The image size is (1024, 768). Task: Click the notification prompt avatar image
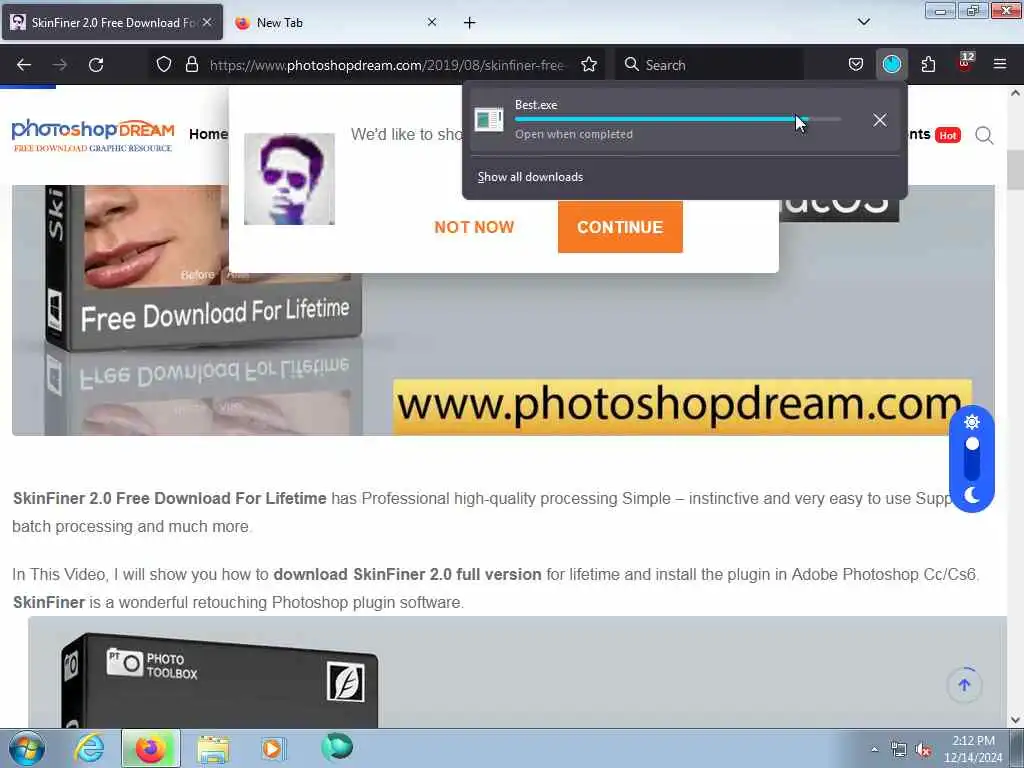[289, 179]
